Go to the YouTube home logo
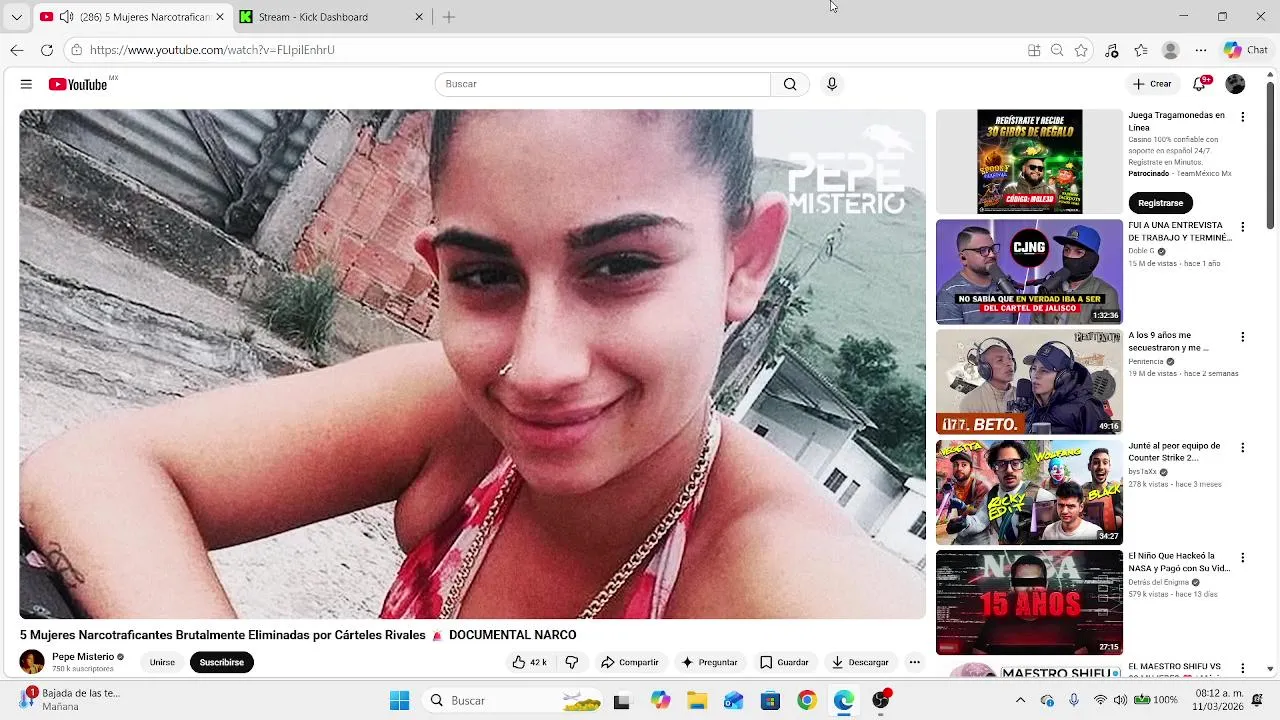The image size is (1280, 720). pyautogui.click(x=78, y=85)
